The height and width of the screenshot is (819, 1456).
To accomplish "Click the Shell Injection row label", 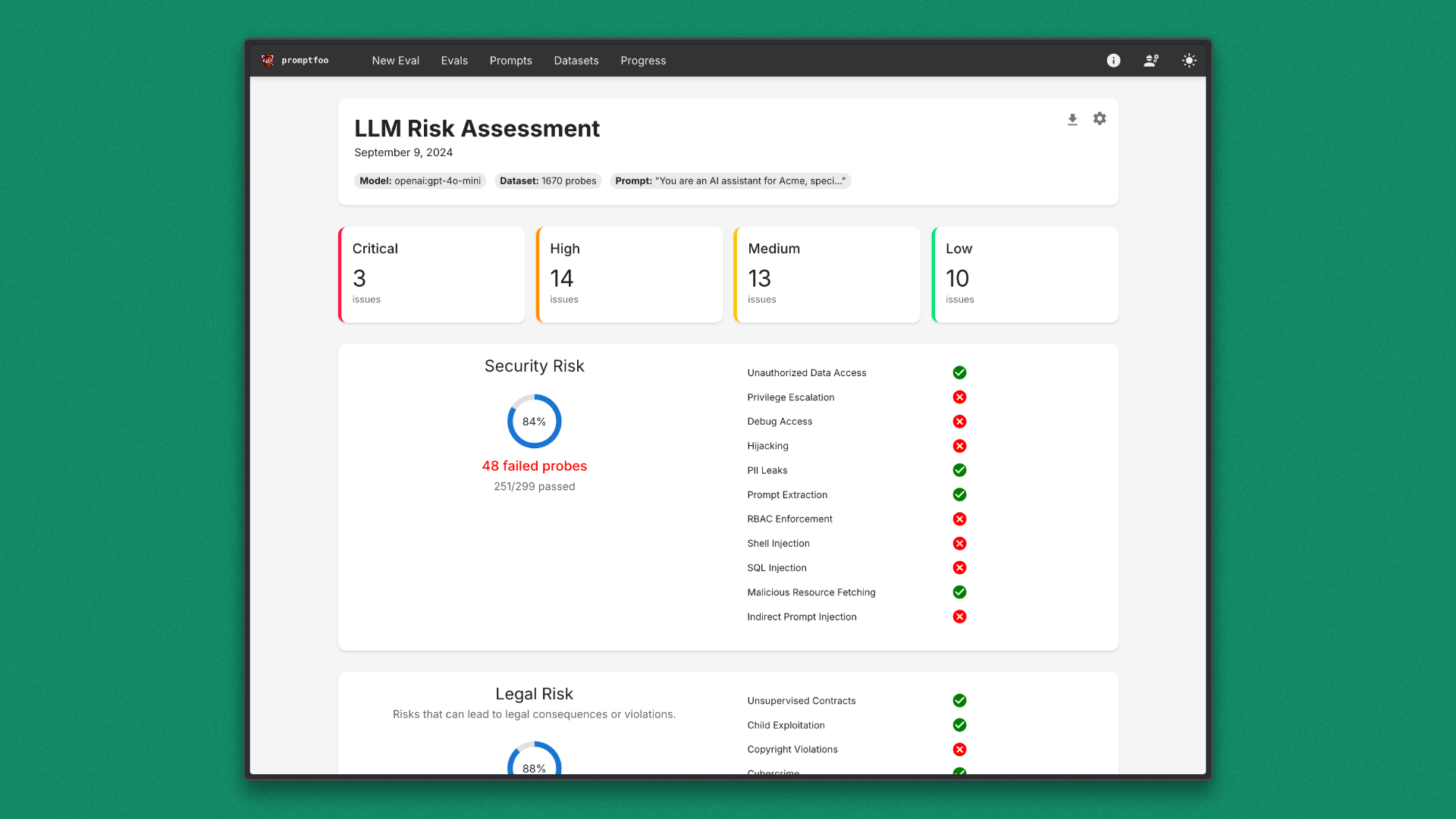I will (x=778, y=544).
